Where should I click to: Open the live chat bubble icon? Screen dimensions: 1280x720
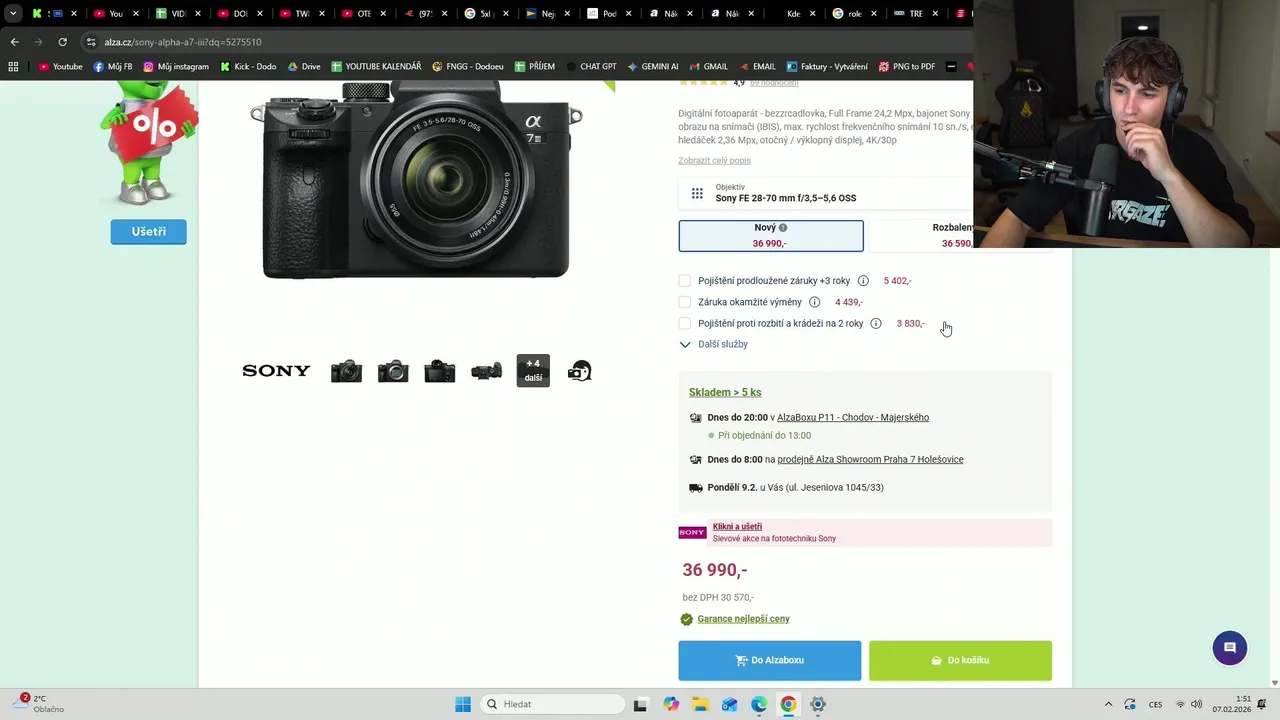click(1230, 648)
